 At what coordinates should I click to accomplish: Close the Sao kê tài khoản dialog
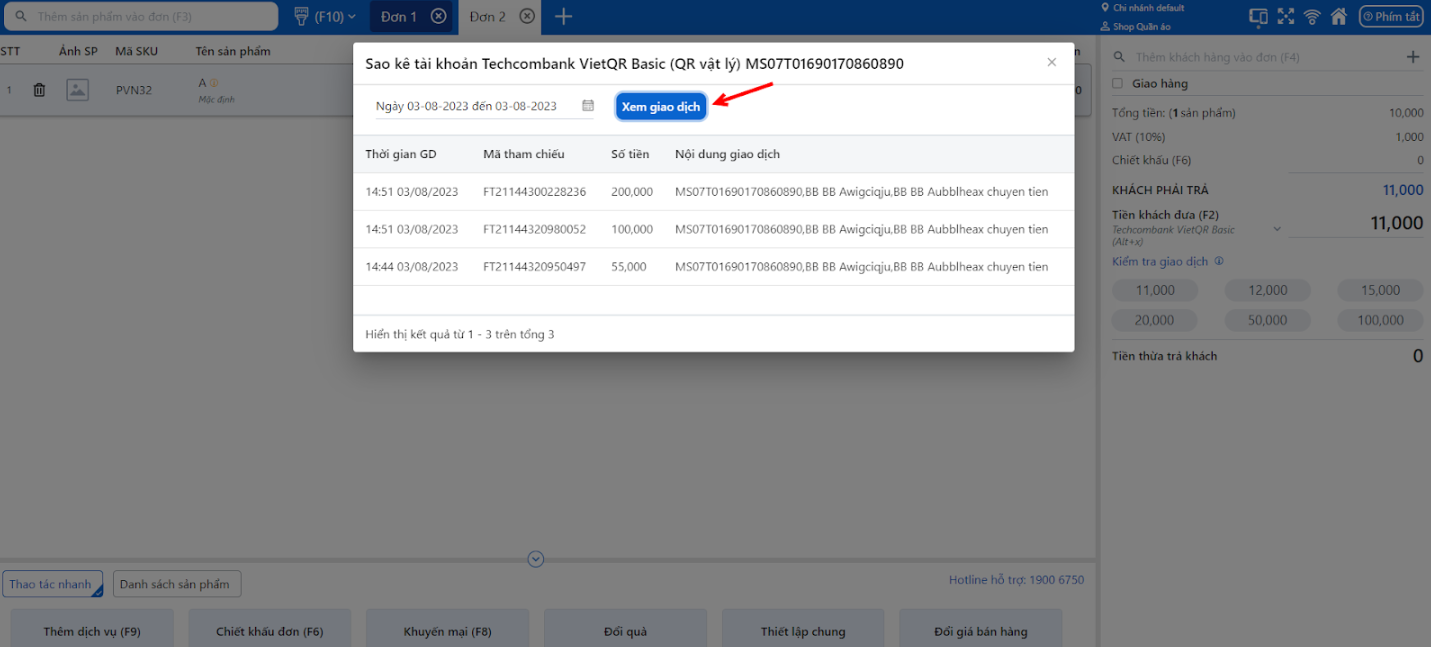[x=1051, y=62]
